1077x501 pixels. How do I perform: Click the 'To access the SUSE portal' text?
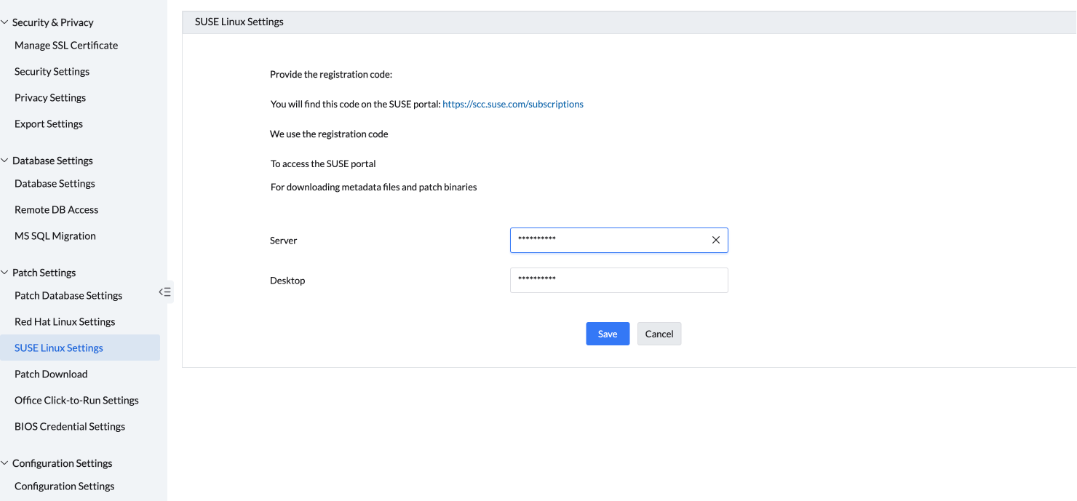323,164
